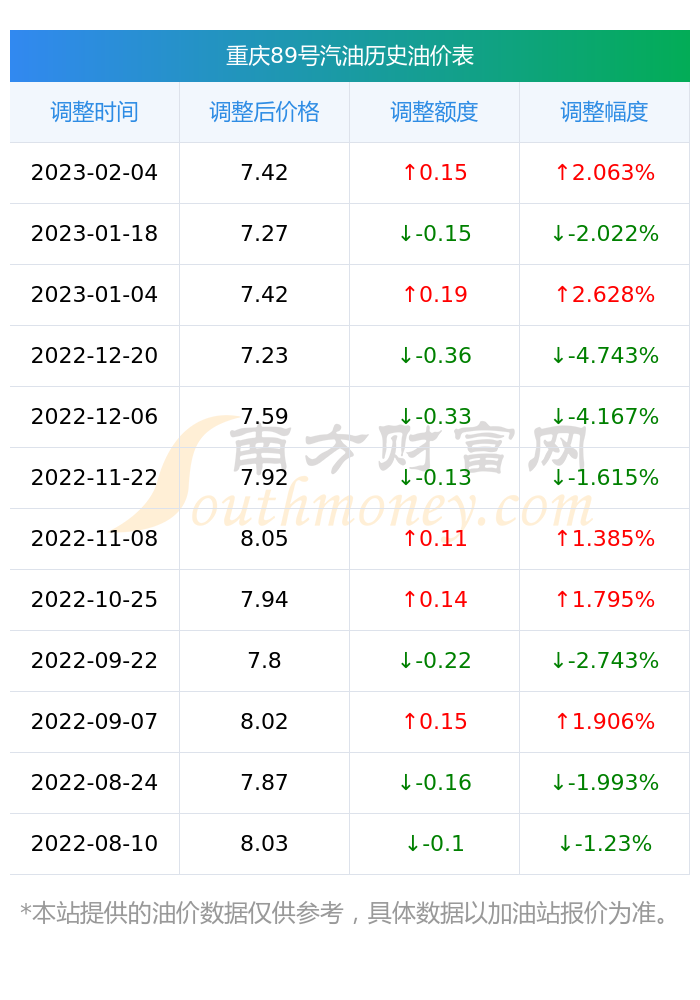Click the 2022-11-22 date cell
Image resolution: width=700 pixels, height=1000 pixels.
point(94,478)
